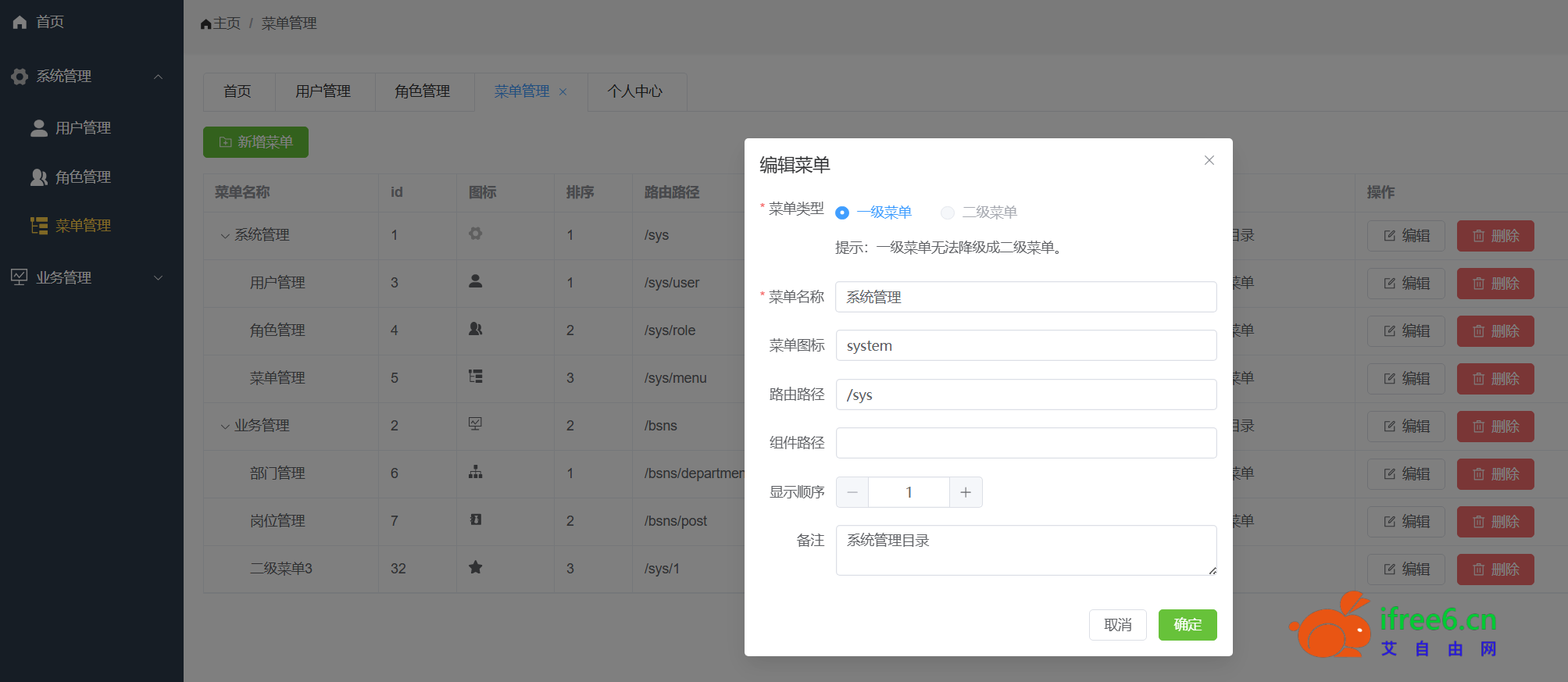
Task: Select the 二级菜单 radio option
Action: [x=979, y=212]
